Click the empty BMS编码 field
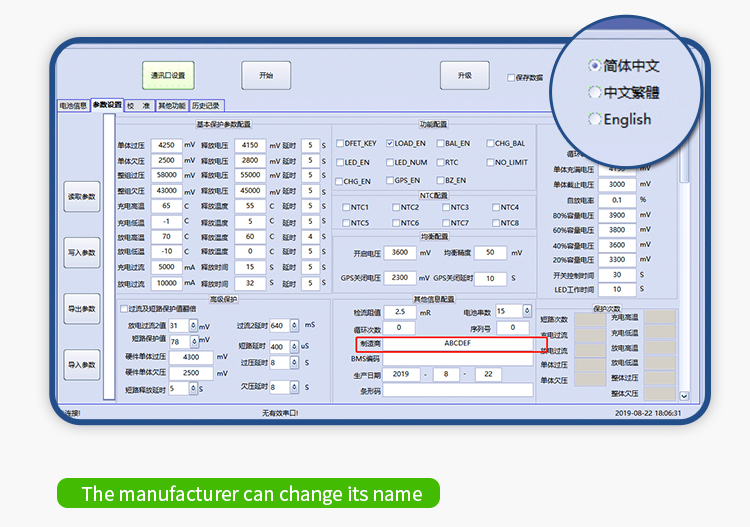This screenshot has width=750, height=527. coord(457,359)
